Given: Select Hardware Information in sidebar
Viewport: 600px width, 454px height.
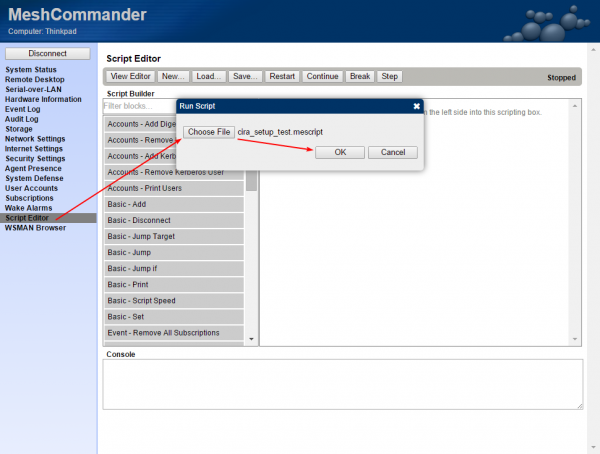Looking at the screenshot, I should point(43,99).
